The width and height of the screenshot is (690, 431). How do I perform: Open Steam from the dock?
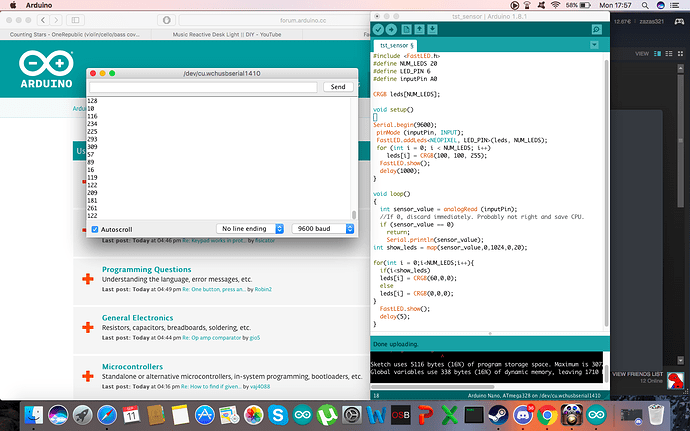click(498, 415)
